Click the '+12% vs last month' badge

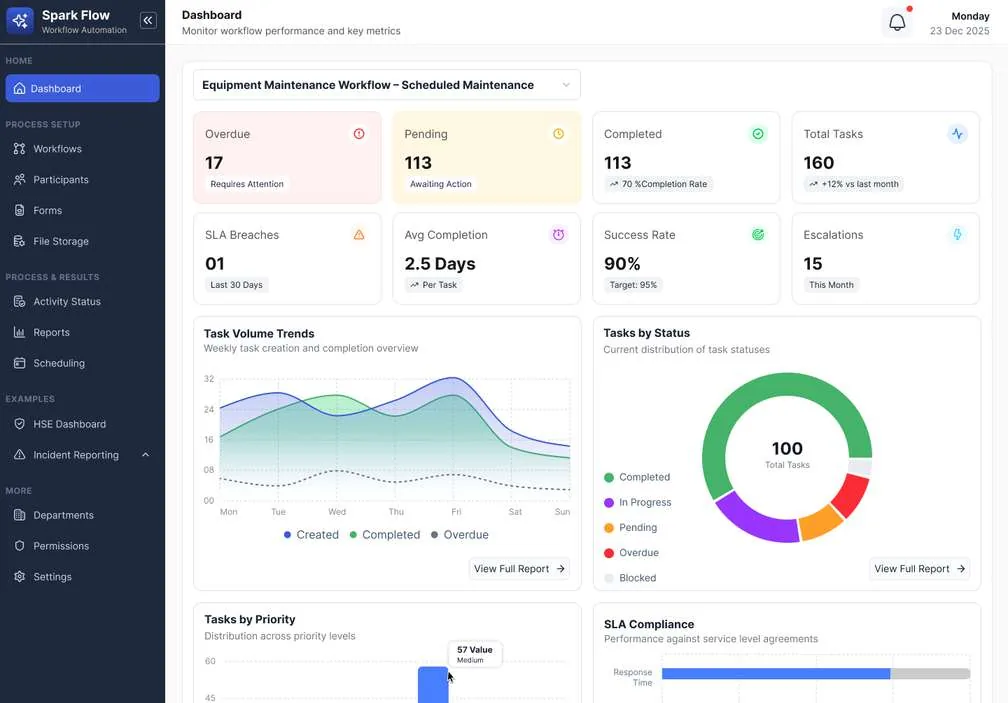(x=853, y=184)
